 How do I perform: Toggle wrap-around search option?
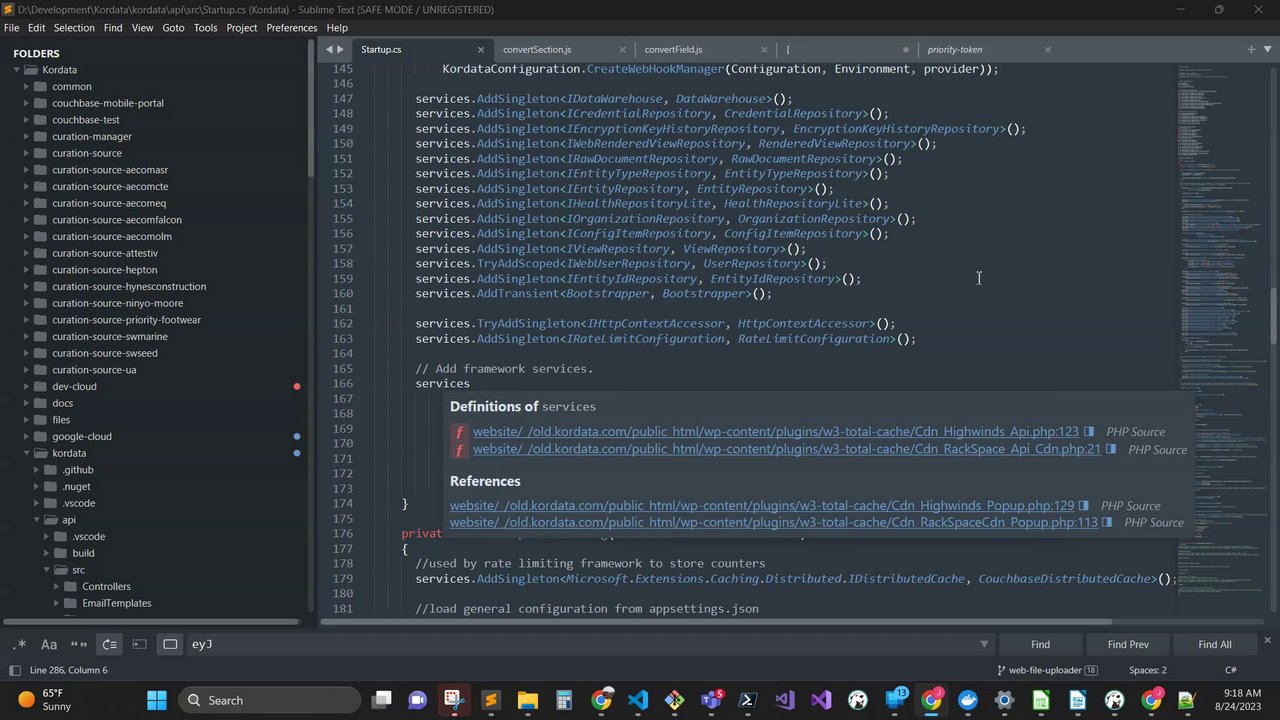[x=110, y=644]
